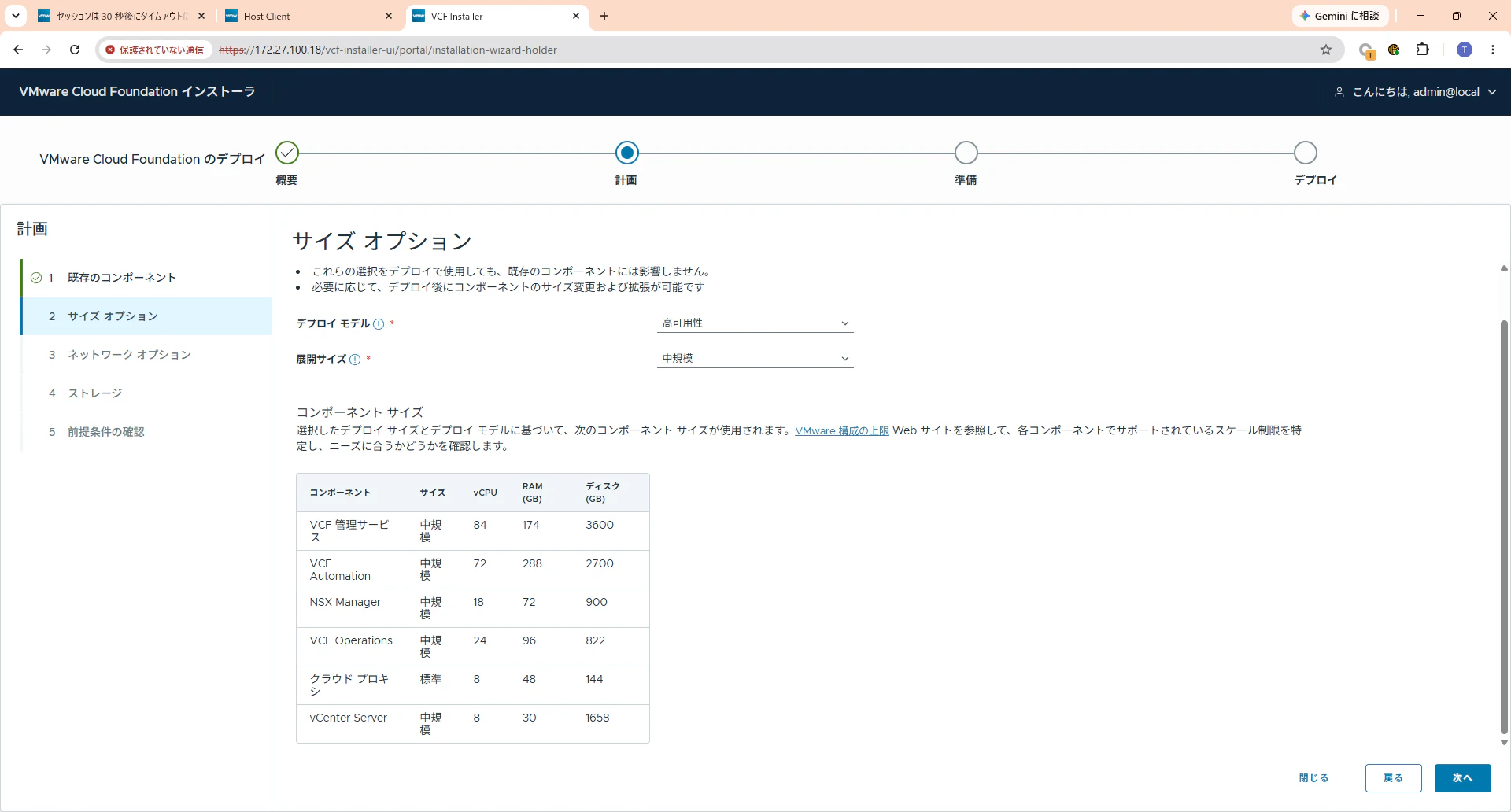
Task: Click the disk value 3600
Action: [600, 525]
